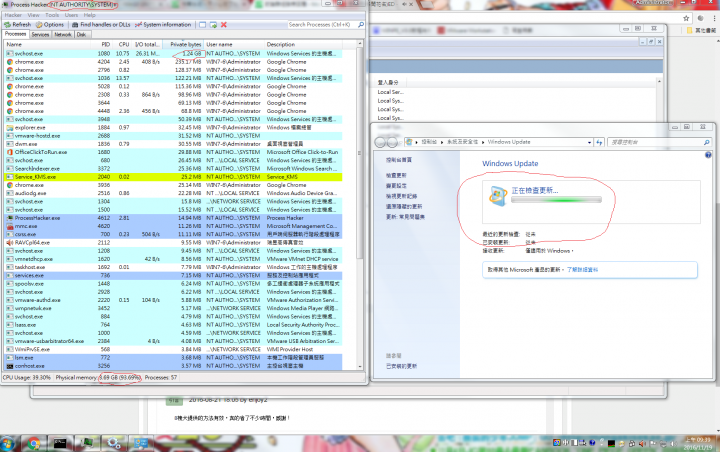The width and height of the screenshot is (720, 452).
Task: Switch to the Network tab
Action: click(62, 34)
